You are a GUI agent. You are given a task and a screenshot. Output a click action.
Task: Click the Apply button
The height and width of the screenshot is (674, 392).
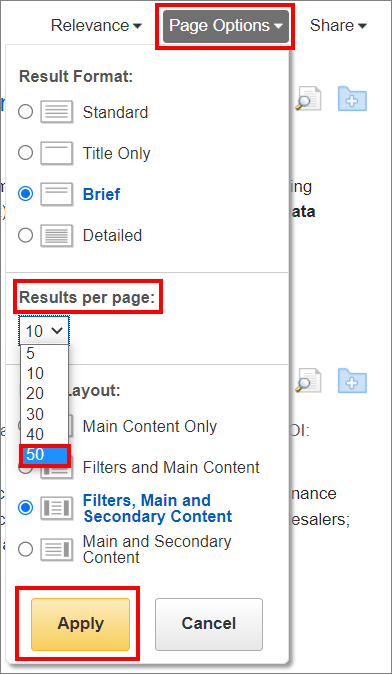pos(80,624)
